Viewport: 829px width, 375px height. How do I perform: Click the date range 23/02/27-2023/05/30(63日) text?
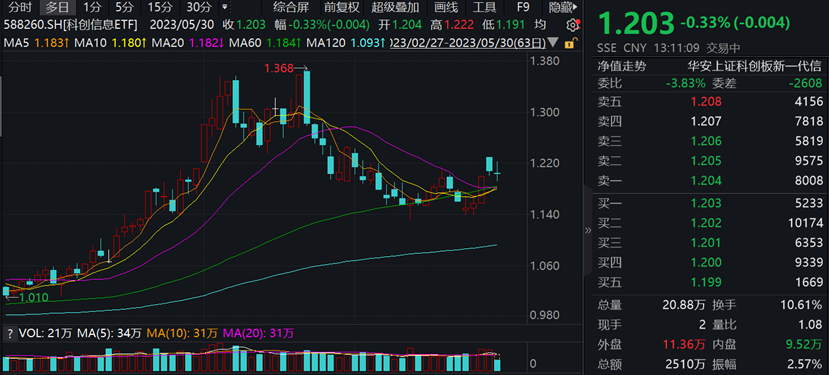point(467,43)
